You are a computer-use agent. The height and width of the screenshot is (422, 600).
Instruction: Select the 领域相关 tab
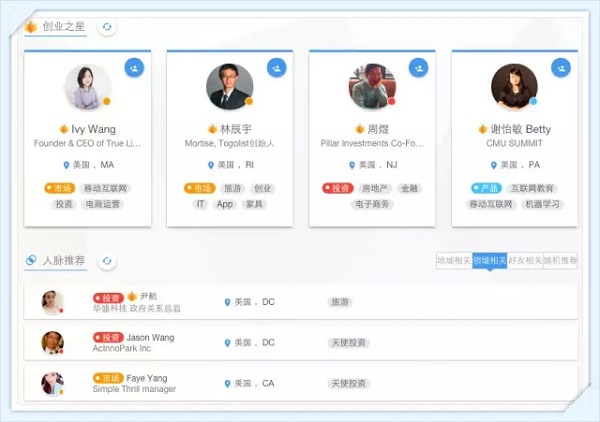click(x=489, y=261)
